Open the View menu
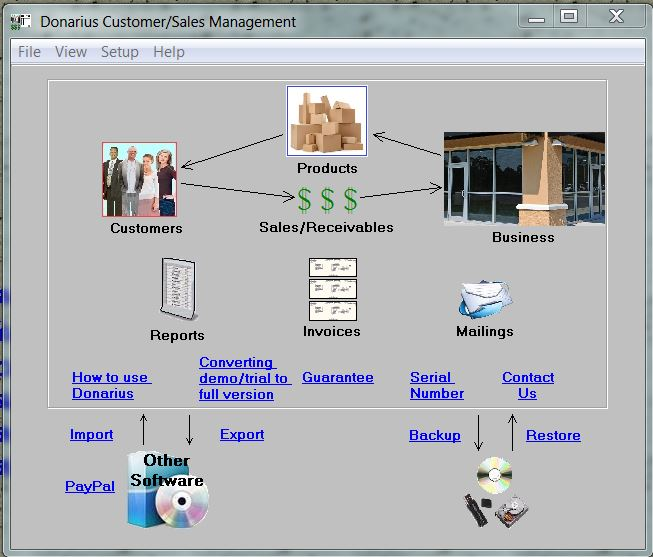Screen dimensions: 653x557 (x=71, y=52)
